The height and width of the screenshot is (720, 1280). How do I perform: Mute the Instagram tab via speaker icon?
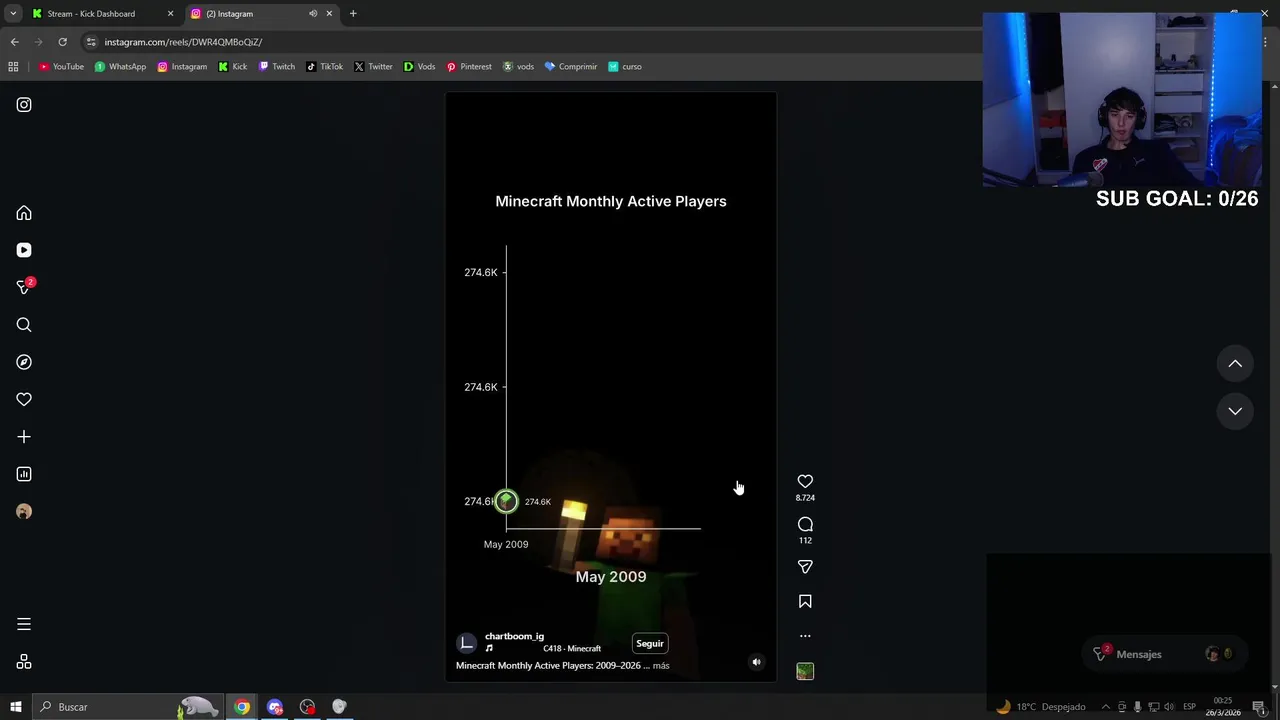click(313, 14)
